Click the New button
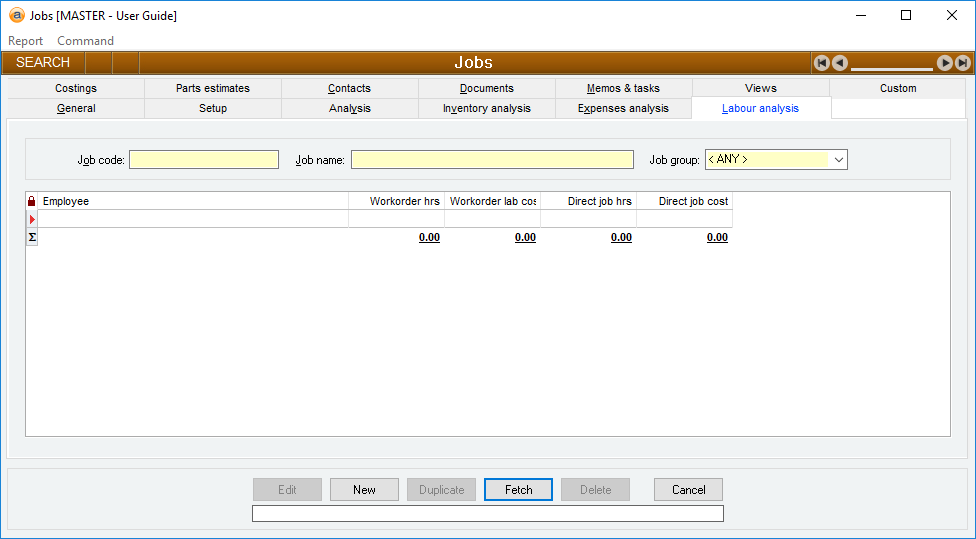This screenshot has height=539, width=976. (x=364, y=490)
